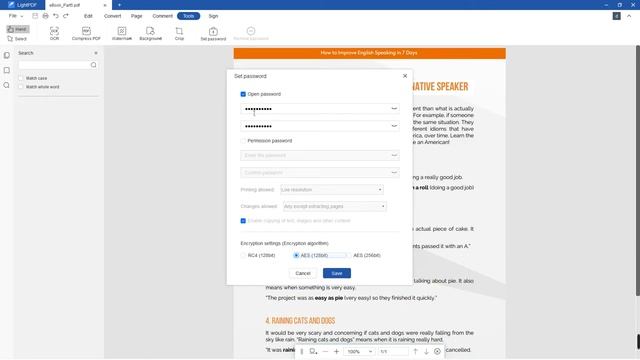Open the Printing allowed dropdown
This screenshot has height=360, width=640.
point(332,189)
